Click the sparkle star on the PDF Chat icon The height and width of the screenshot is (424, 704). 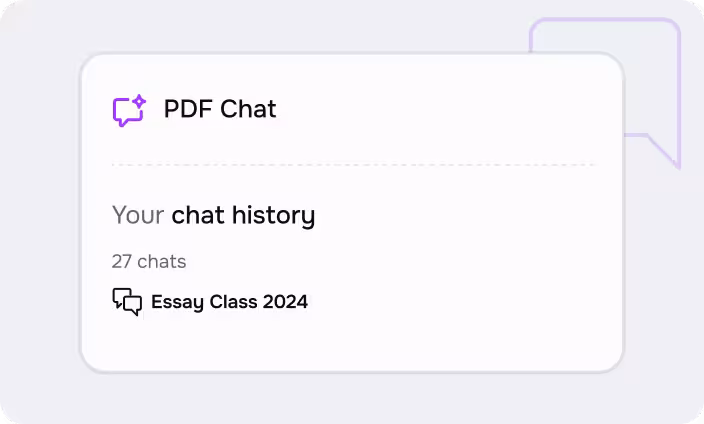point(139,101)
